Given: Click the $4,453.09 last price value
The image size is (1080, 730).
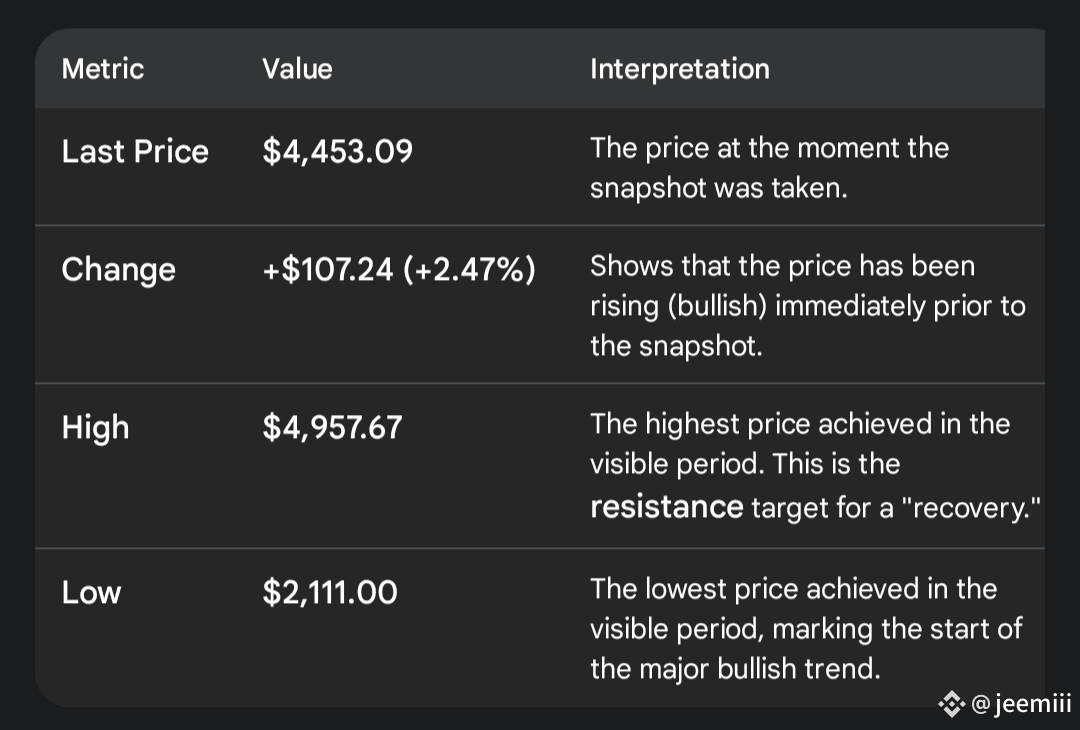Looking at the screenshot, I should click(x=337, y=152).
